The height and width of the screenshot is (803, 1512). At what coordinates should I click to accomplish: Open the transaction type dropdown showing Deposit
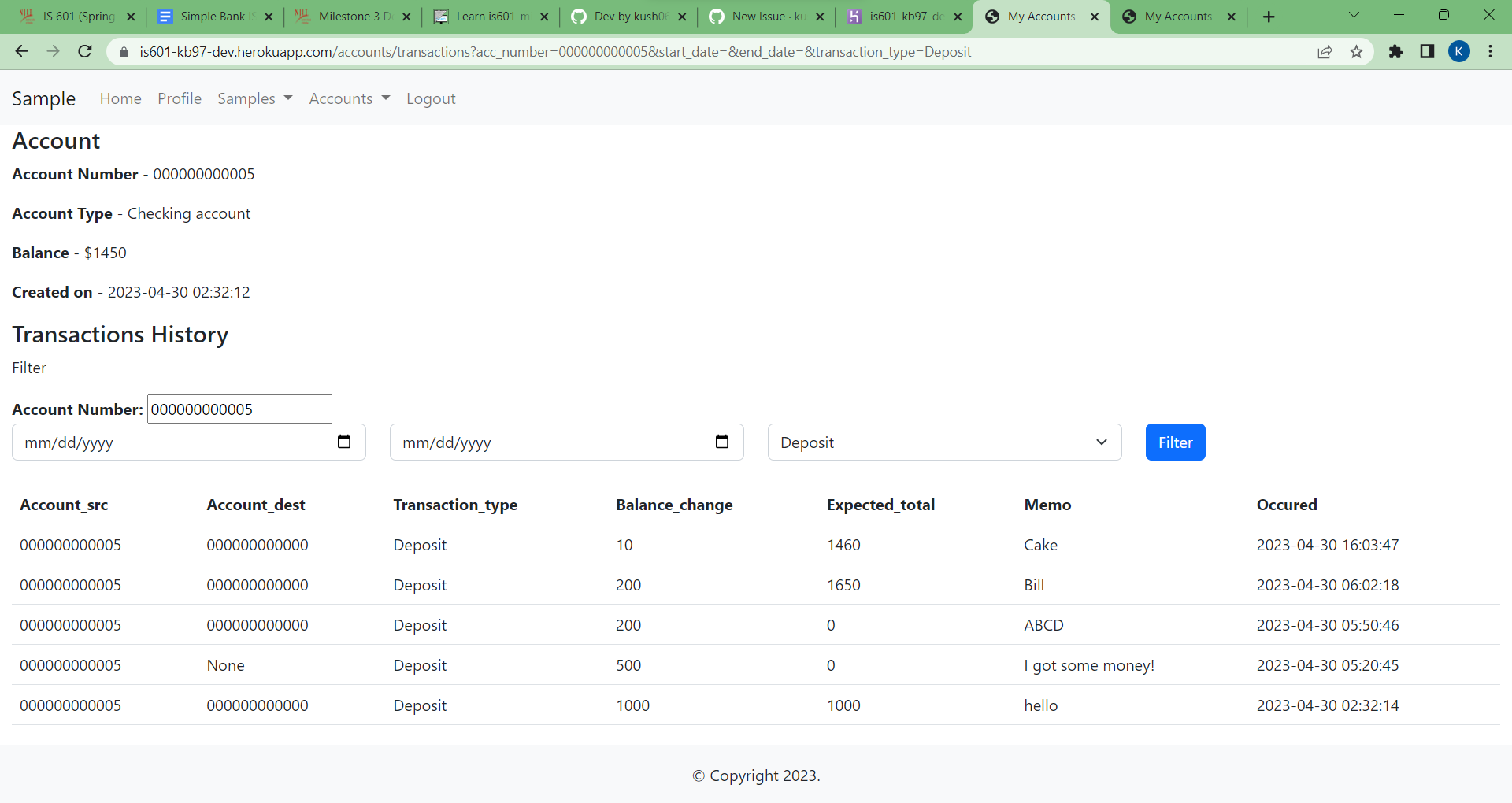tap(944, 442)
